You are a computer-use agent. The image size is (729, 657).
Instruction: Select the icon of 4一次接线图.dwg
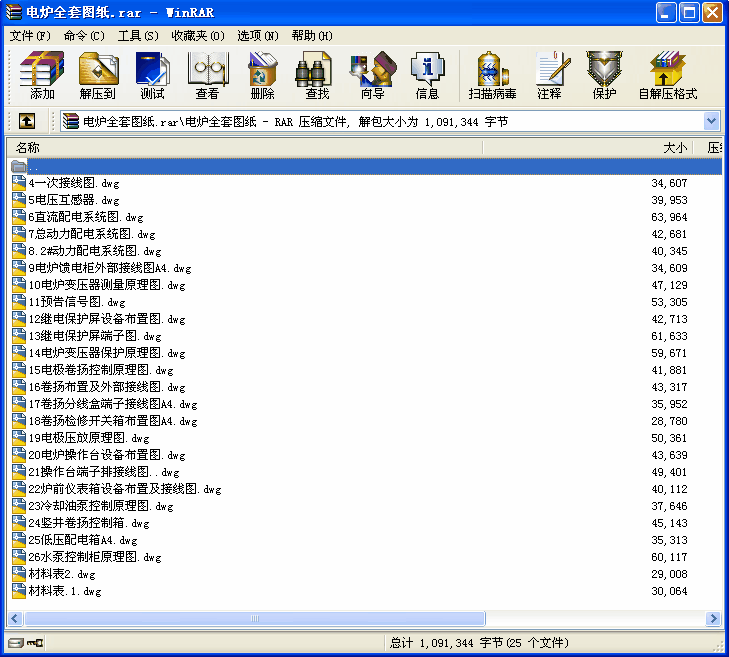coord(19,183)
